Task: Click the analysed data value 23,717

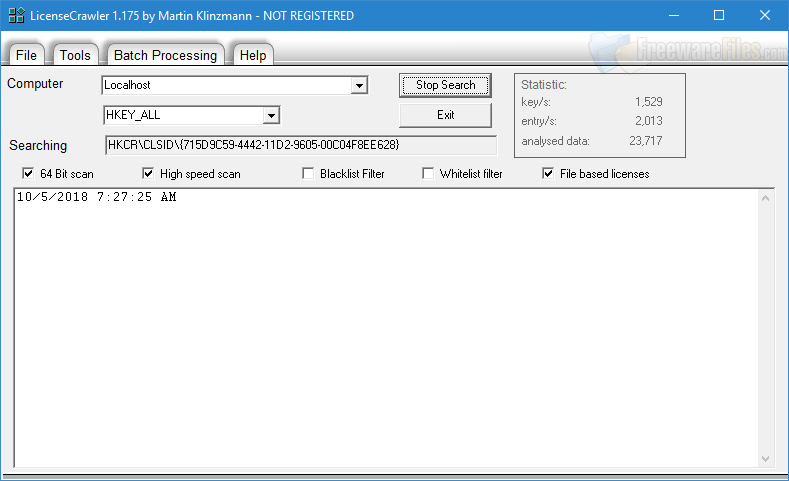Action: [x=646, y=140]
